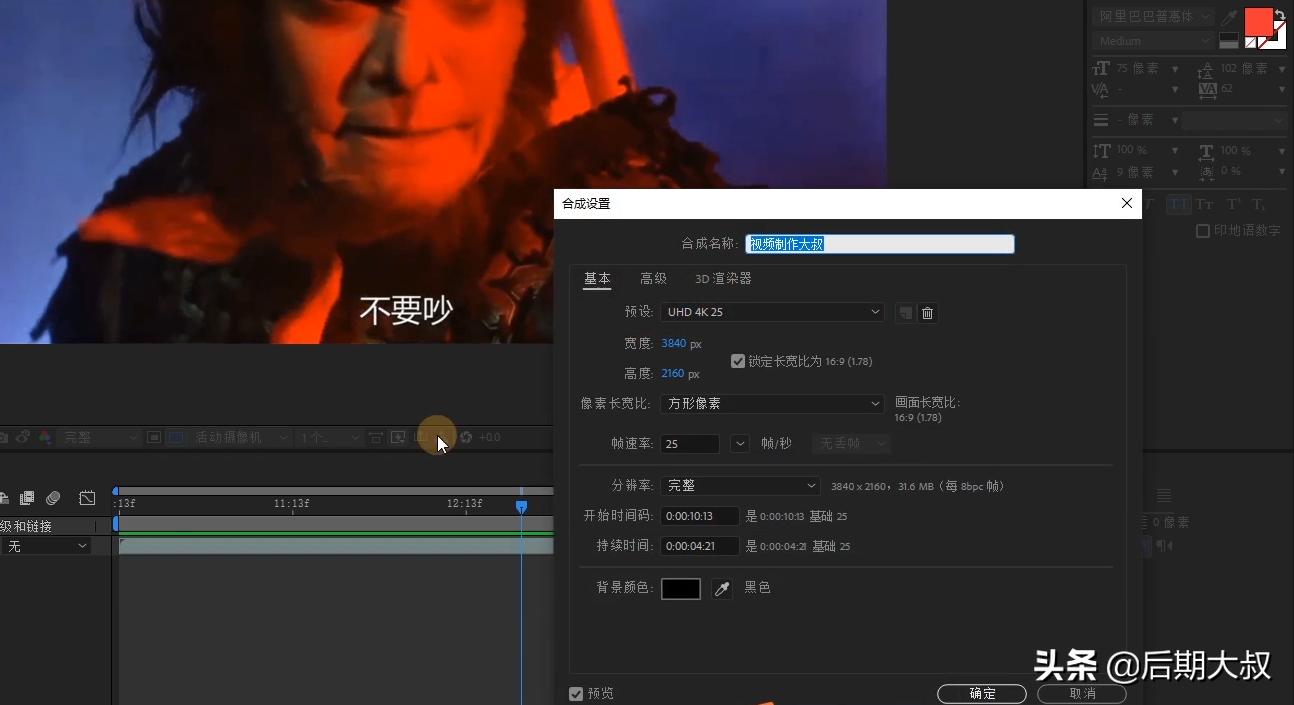
Task: Switch to the 3D渲染器 tab
Action: [x=722, y=278]
